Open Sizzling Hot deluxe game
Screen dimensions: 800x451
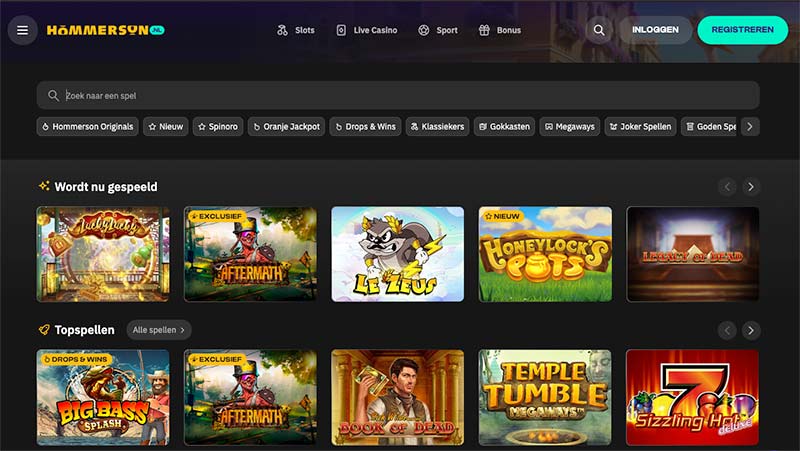[692, 397]
